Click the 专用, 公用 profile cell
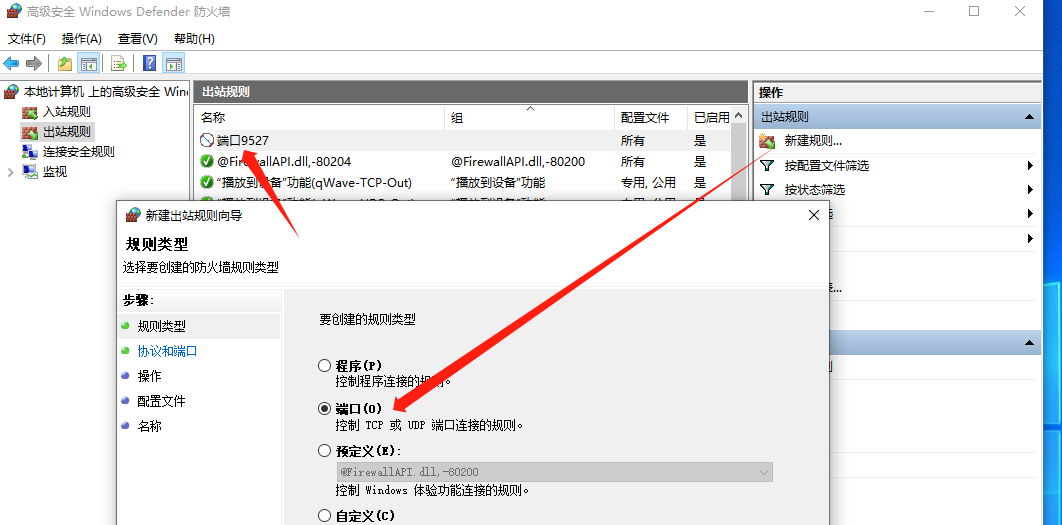 point(649,182)
